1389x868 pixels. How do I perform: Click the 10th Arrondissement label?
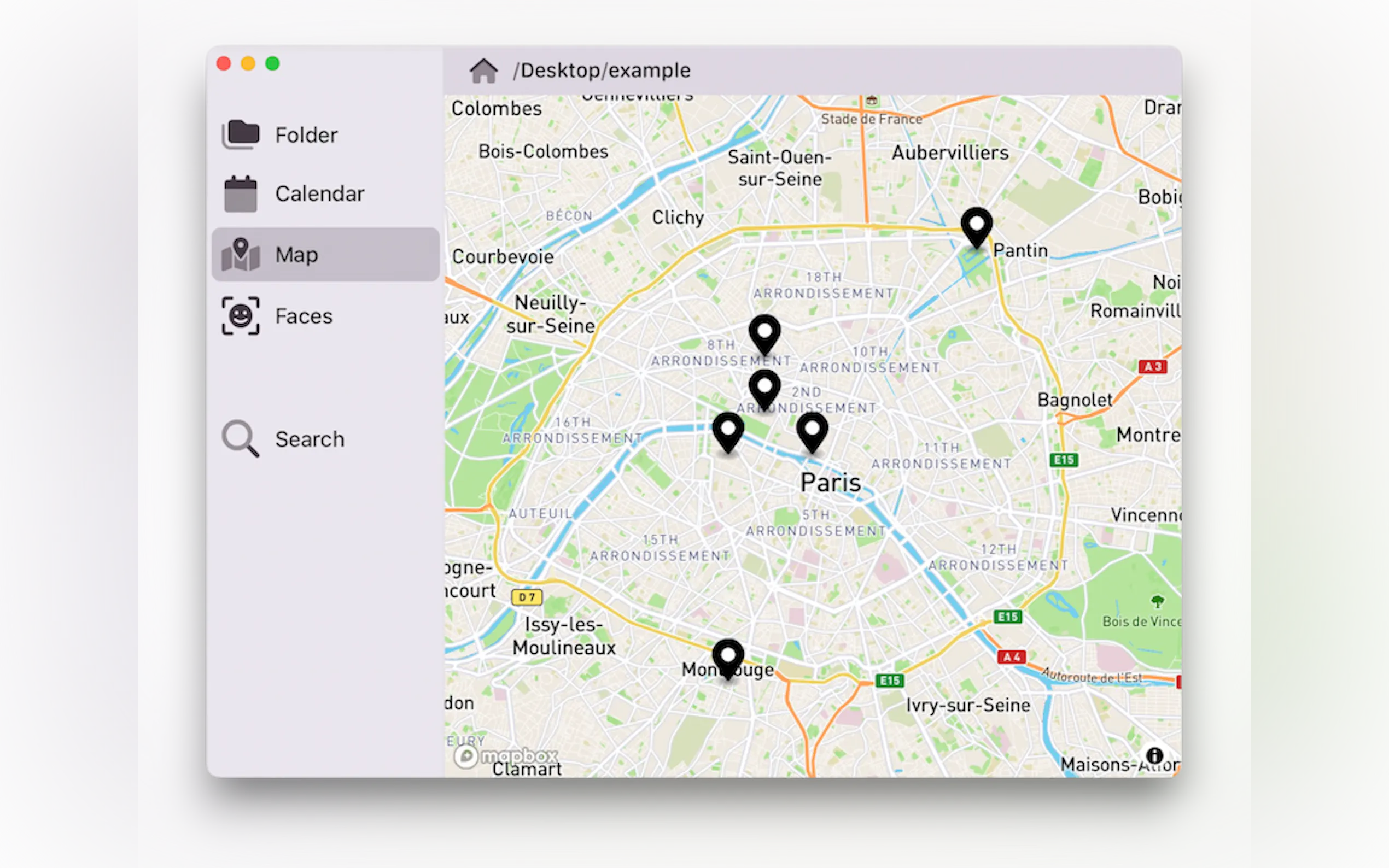pyautogui.click(x=870, y=359)
